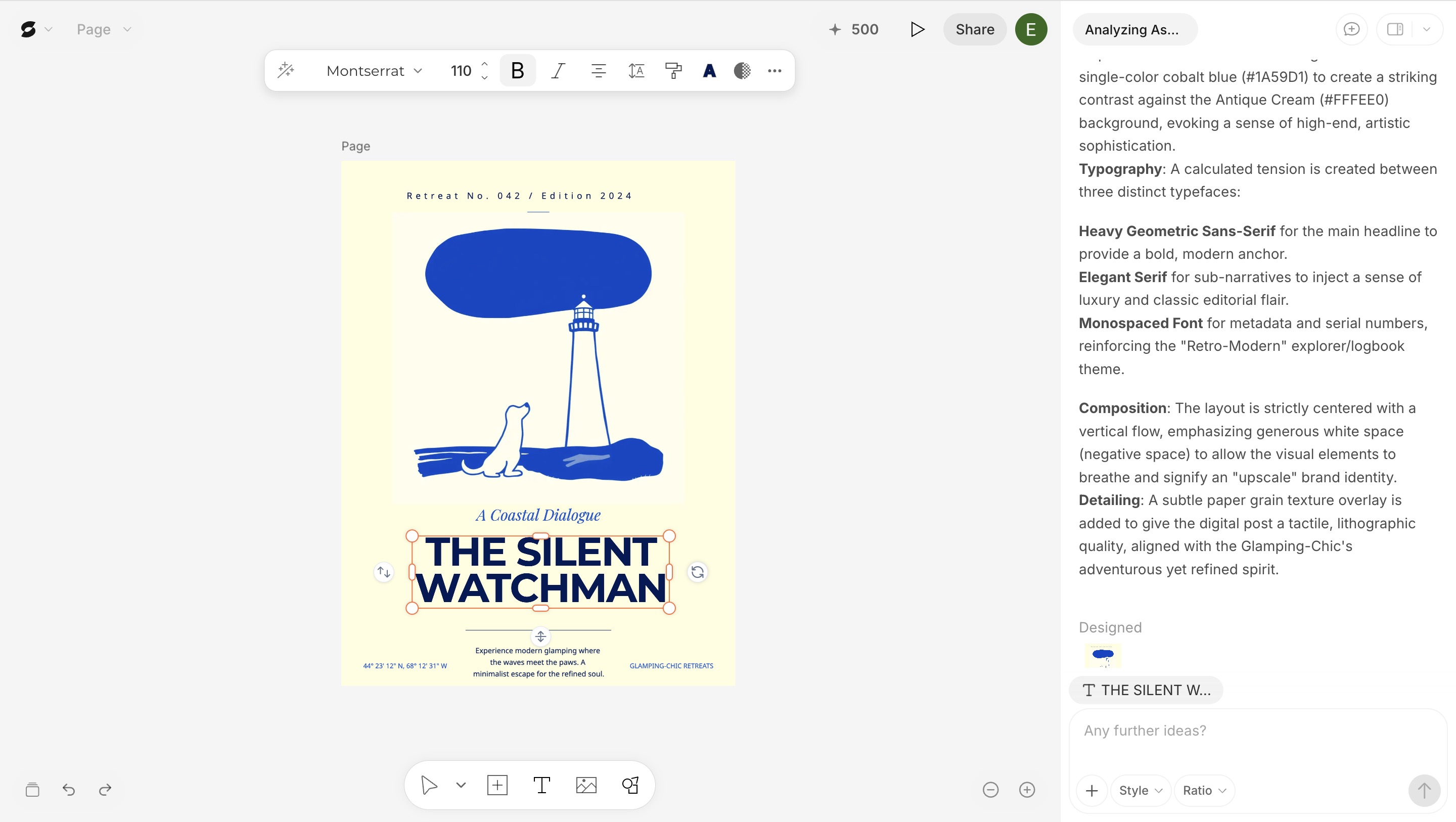Toggle bold formatting
Viewport: 1456px width, 822px height.
click(517, 71)
